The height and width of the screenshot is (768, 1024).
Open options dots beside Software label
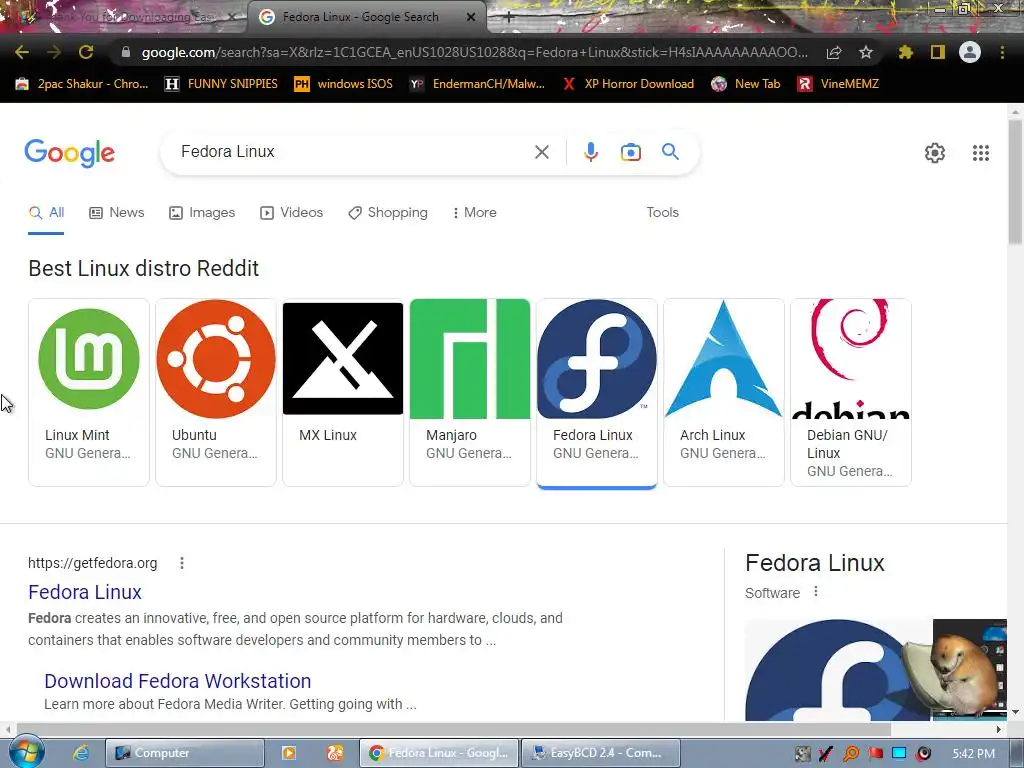tap(816, 592)
